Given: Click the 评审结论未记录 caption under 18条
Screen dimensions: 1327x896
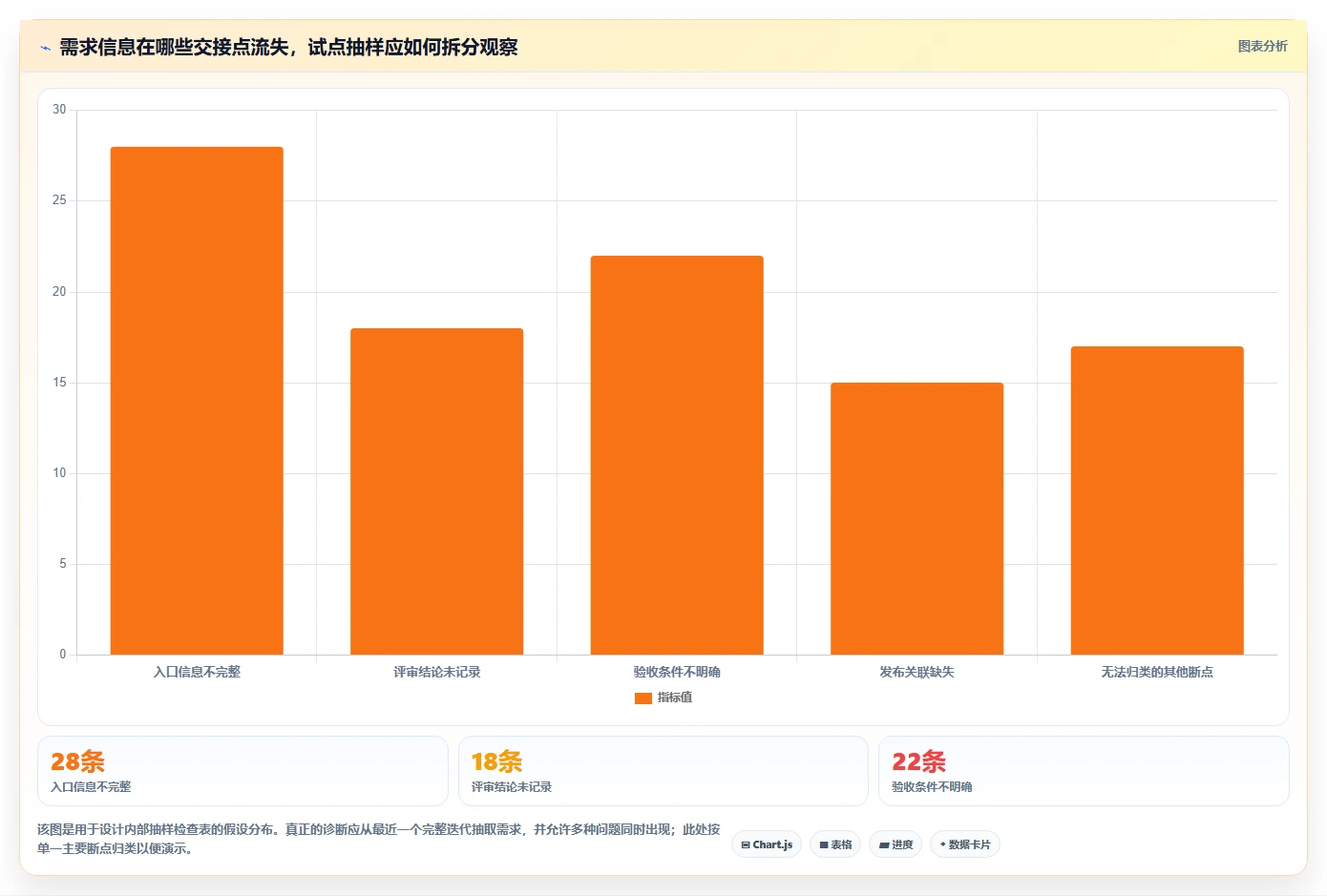Looking at the screenshot, I should 512,787.
